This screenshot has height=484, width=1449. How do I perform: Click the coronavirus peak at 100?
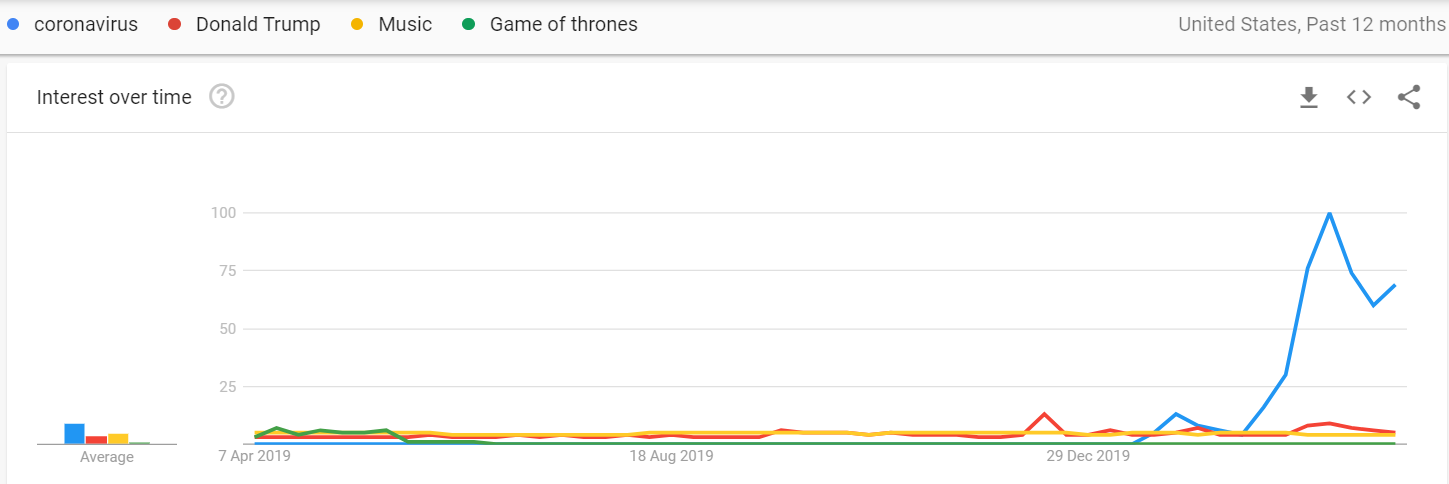[x=1329, y=213]
